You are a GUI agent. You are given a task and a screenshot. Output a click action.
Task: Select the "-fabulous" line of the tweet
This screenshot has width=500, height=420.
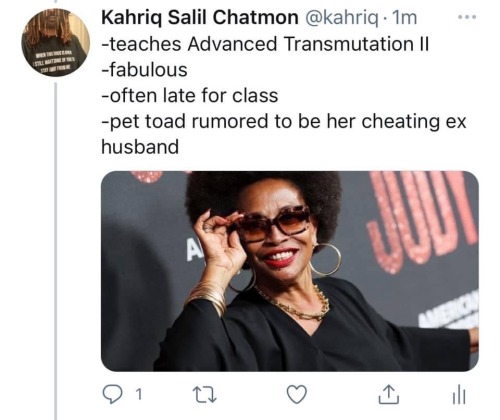144,70
